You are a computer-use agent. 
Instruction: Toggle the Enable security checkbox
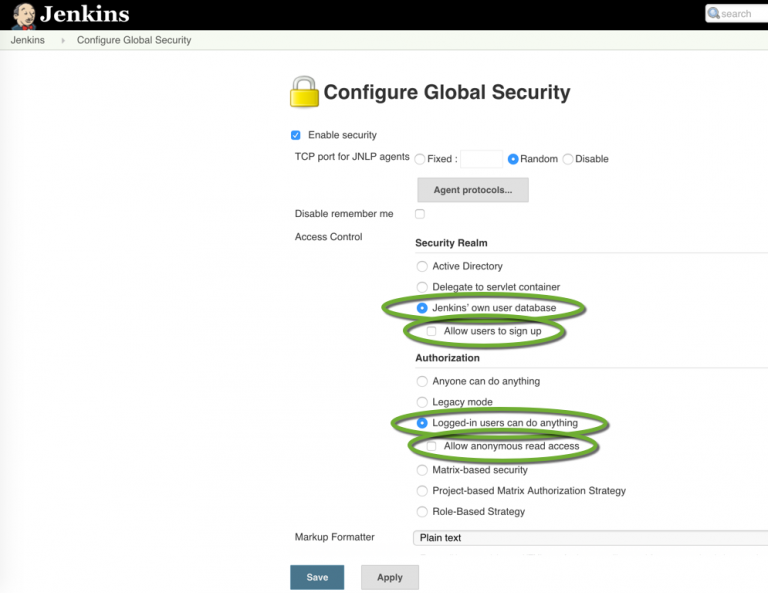(x=296, y=135)
